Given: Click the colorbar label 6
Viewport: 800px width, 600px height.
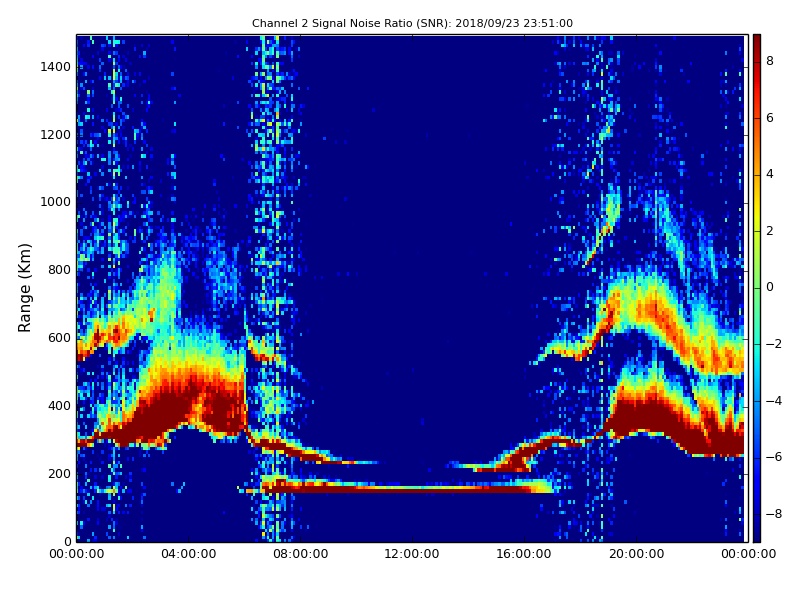Looking at the screenshot, I should 770,118.
